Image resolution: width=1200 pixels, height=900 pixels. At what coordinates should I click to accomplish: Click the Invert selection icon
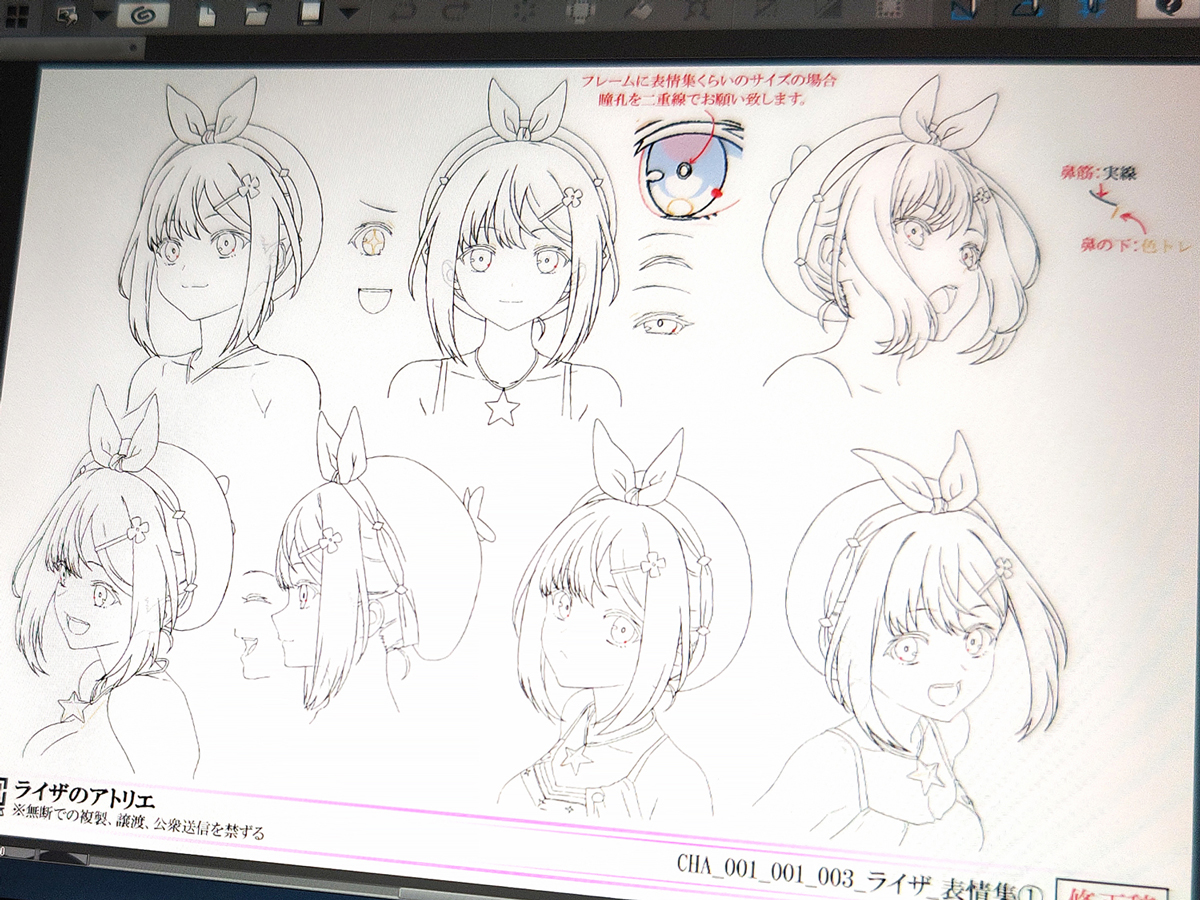[x=828, y=8]
